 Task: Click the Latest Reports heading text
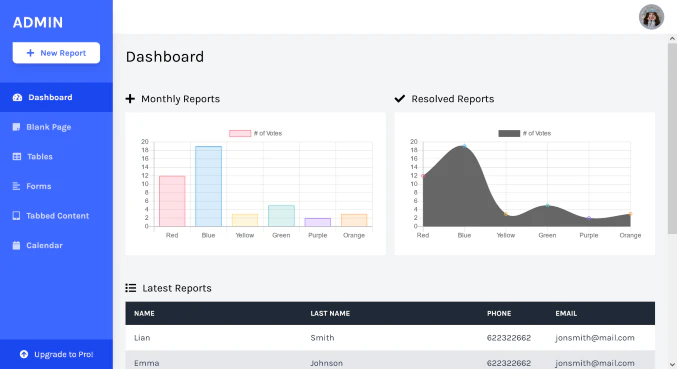(x=177, y=288)
